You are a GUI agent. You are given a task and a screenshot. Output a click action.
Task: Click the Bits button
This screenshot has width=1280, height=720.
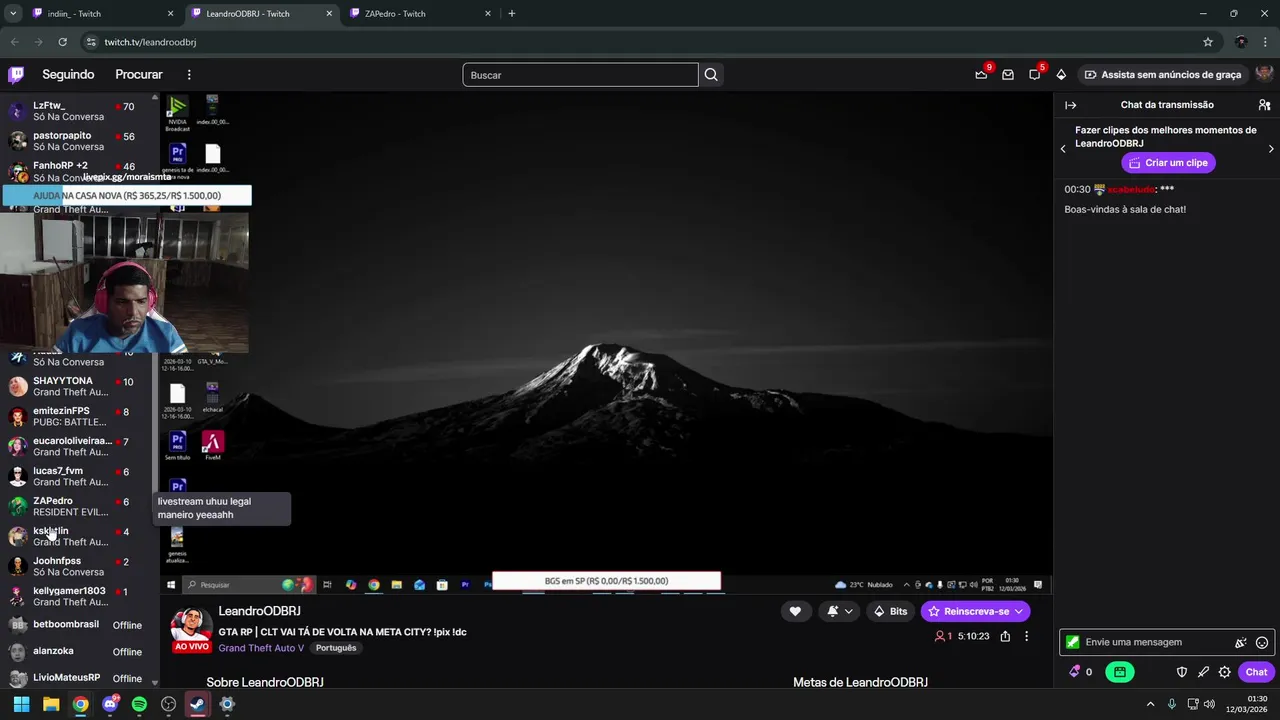(890, 611)
